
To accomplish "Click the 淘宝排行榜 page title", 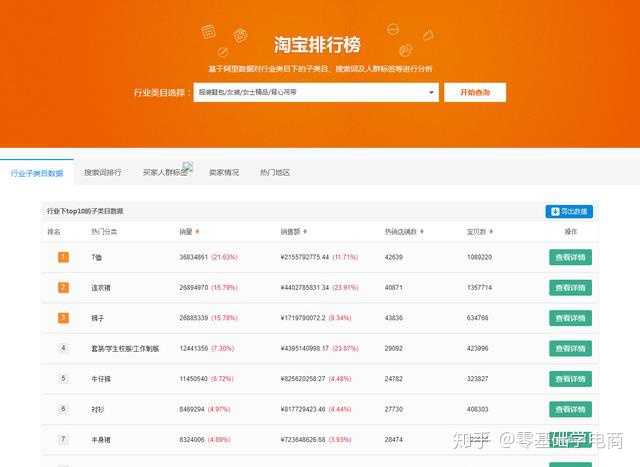I will coord(317,44).
